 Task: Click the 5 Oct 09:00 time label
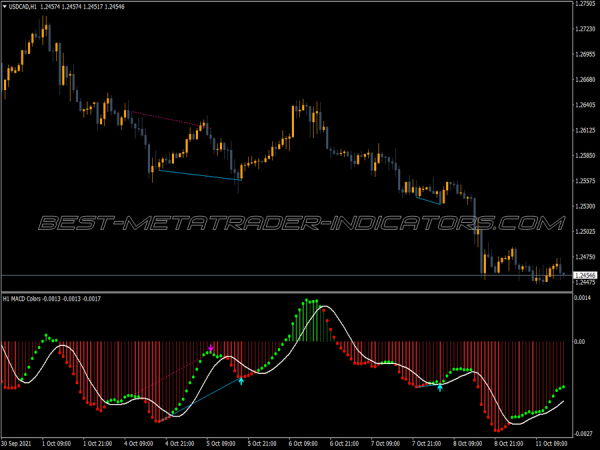(x=221, y=443)
